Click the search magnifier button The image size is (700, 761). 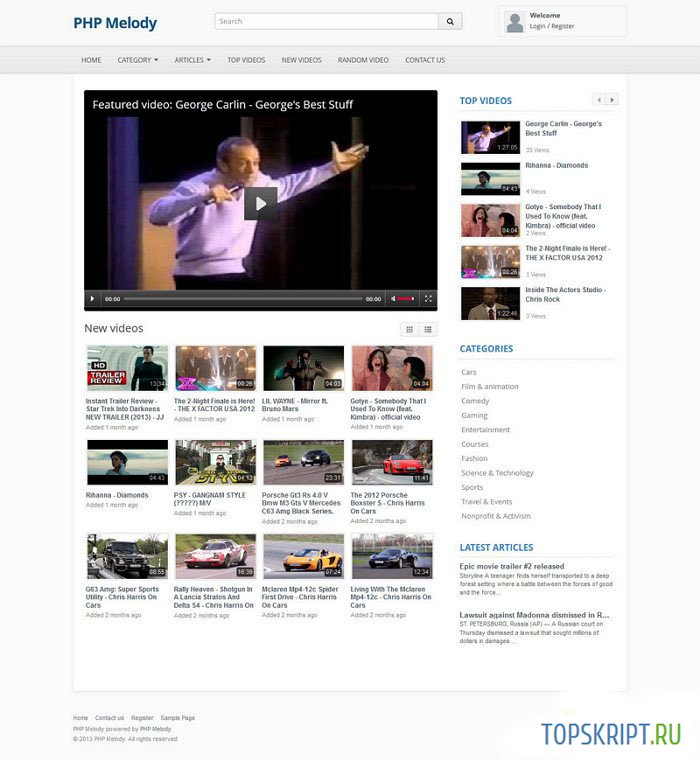(450, 21)
